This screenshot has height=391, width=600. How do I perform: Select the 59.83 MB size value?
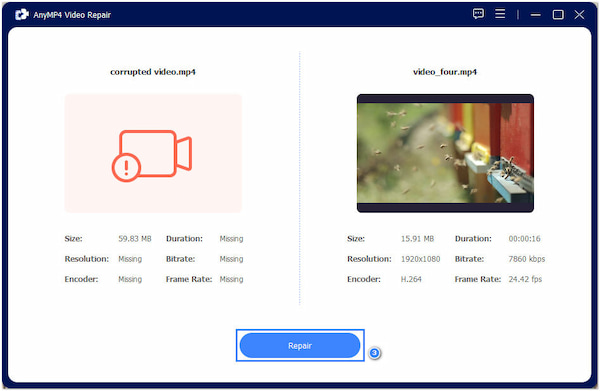pos(135,239)
